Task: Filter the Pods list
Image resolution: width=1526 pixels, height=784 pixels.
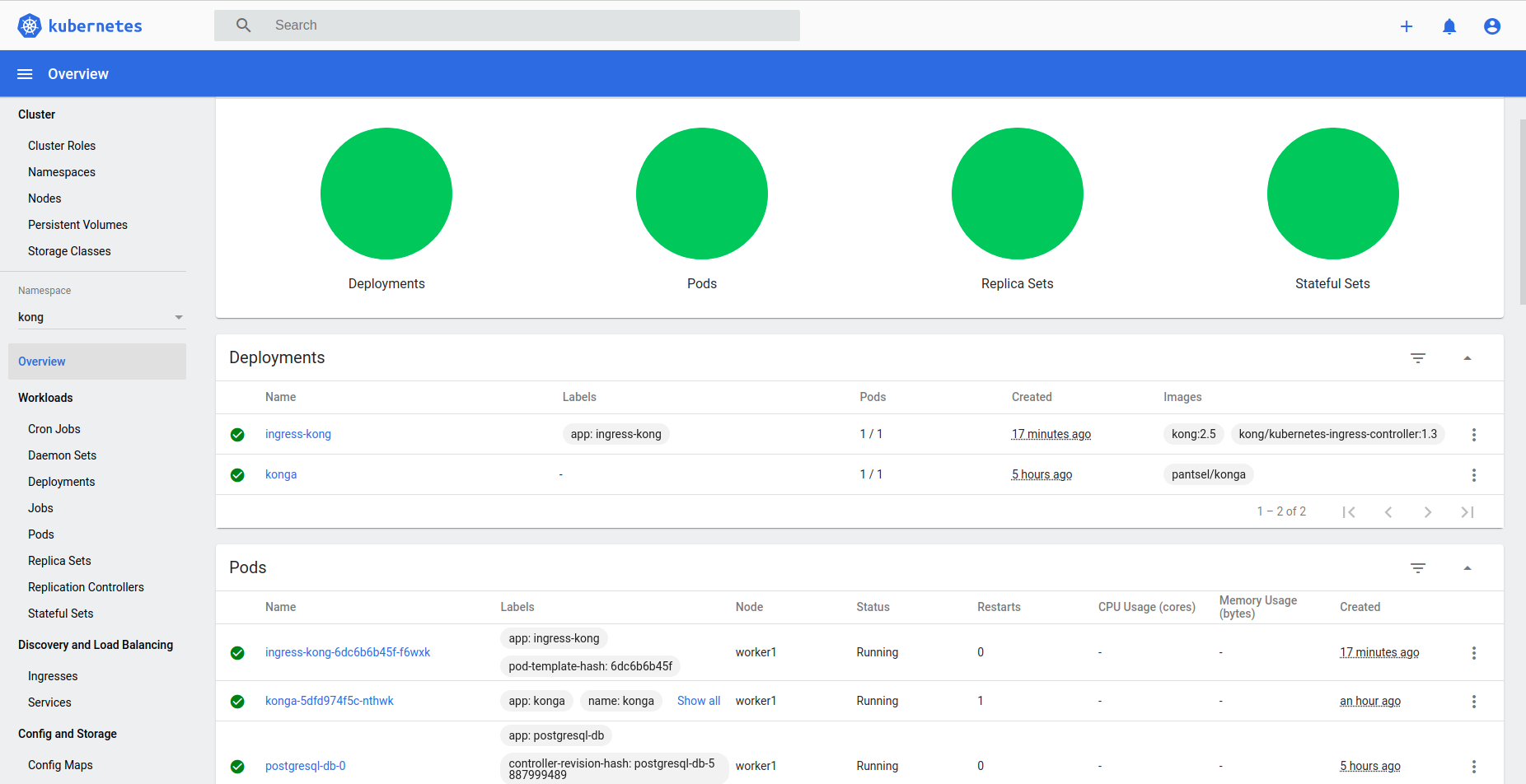Action: (x=1418, y=568)
